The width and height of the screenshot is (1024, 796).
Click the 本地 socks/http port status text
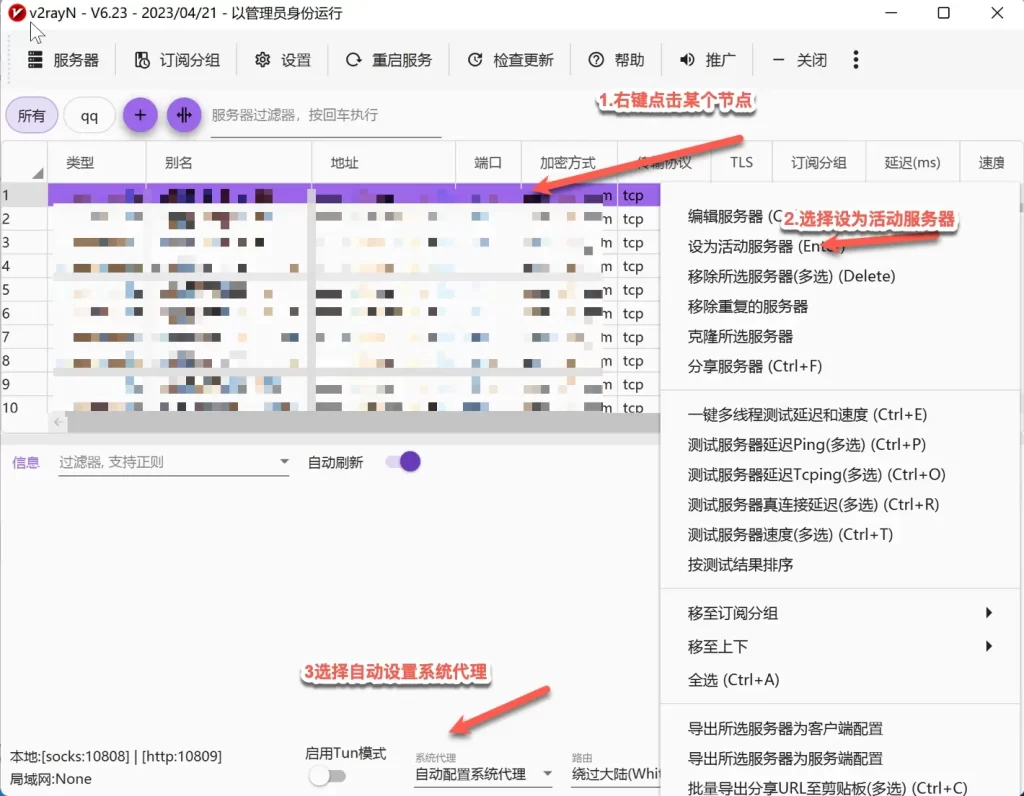[x=116, y=756]
